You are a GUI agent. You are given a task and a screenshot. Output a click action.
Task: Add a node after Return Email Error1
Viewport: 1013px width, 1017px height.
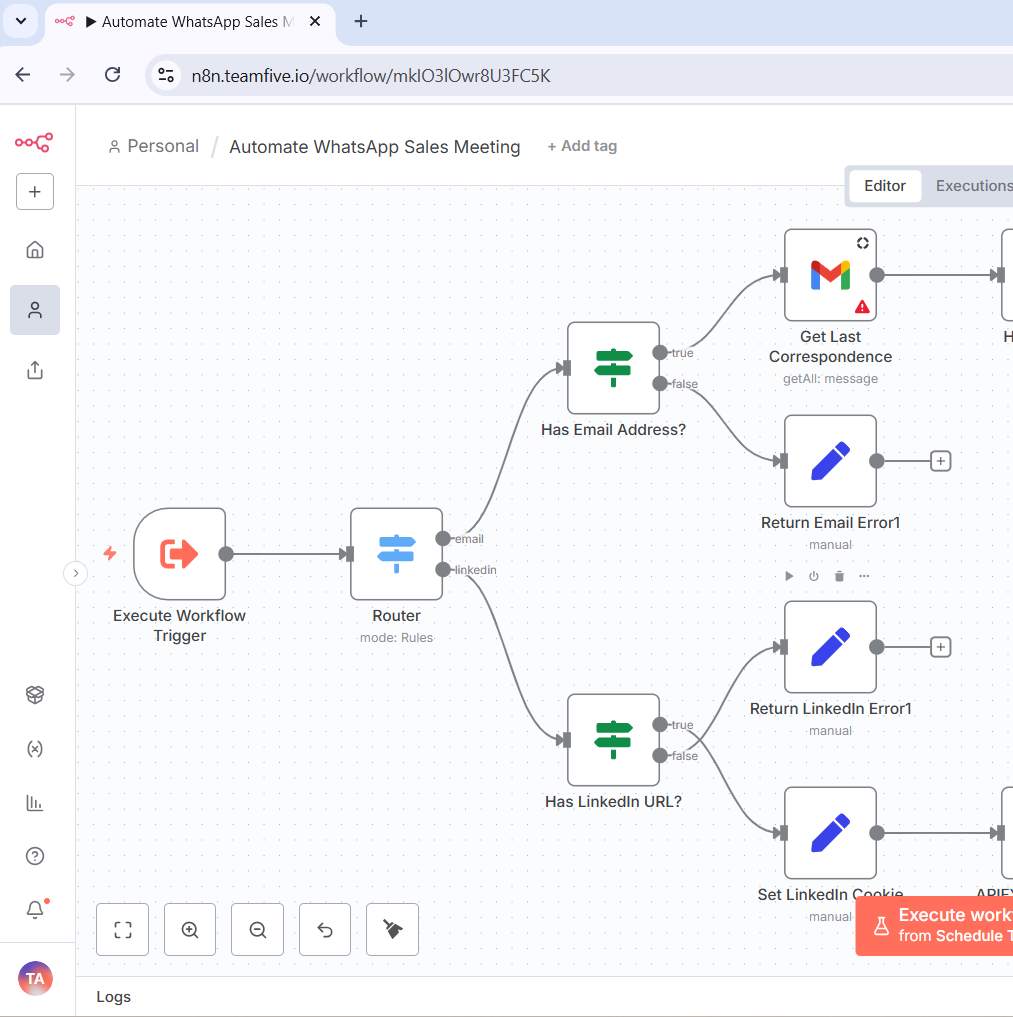[x=940, y=461]
